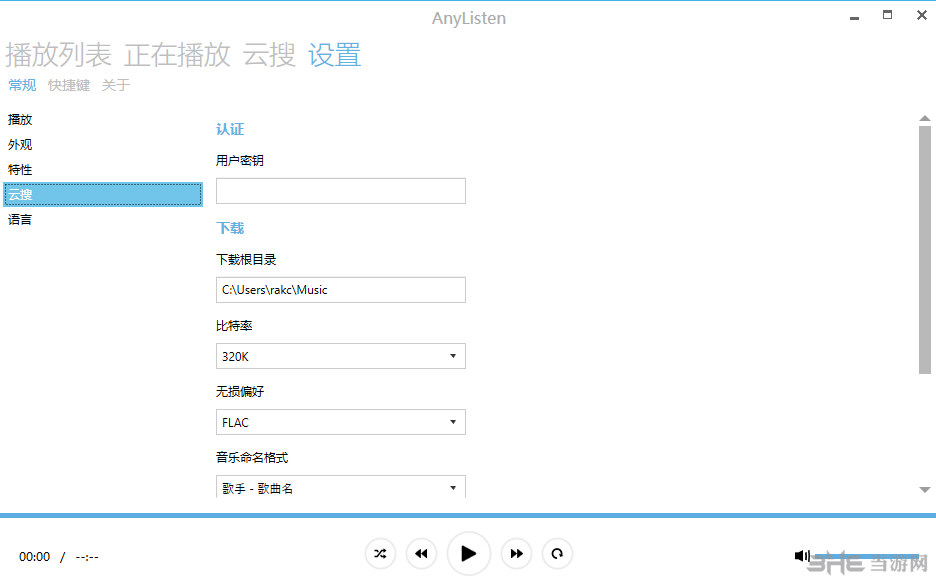Viewport: 936px width, 585px height.
Task: Click the settings scrollbar down arrow
Action: tap(925, 489)
